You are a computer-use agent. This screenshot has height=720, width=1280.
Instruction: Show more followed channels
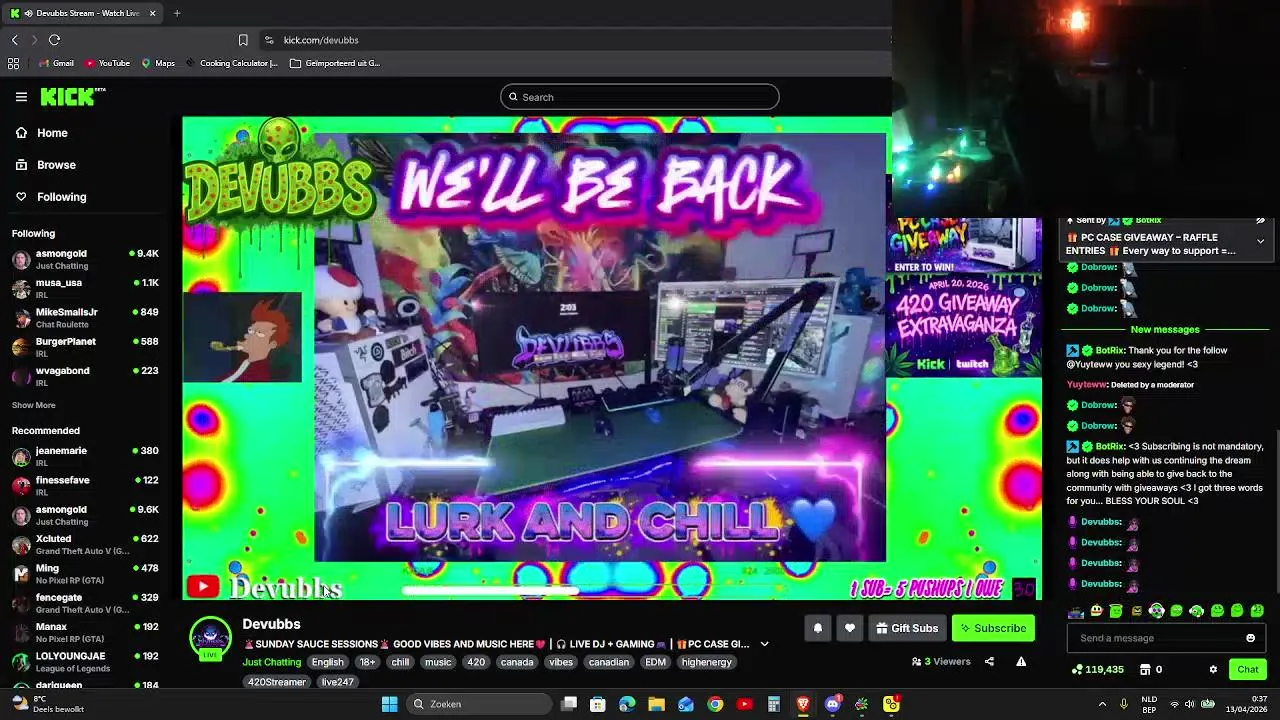coord(33,405)
